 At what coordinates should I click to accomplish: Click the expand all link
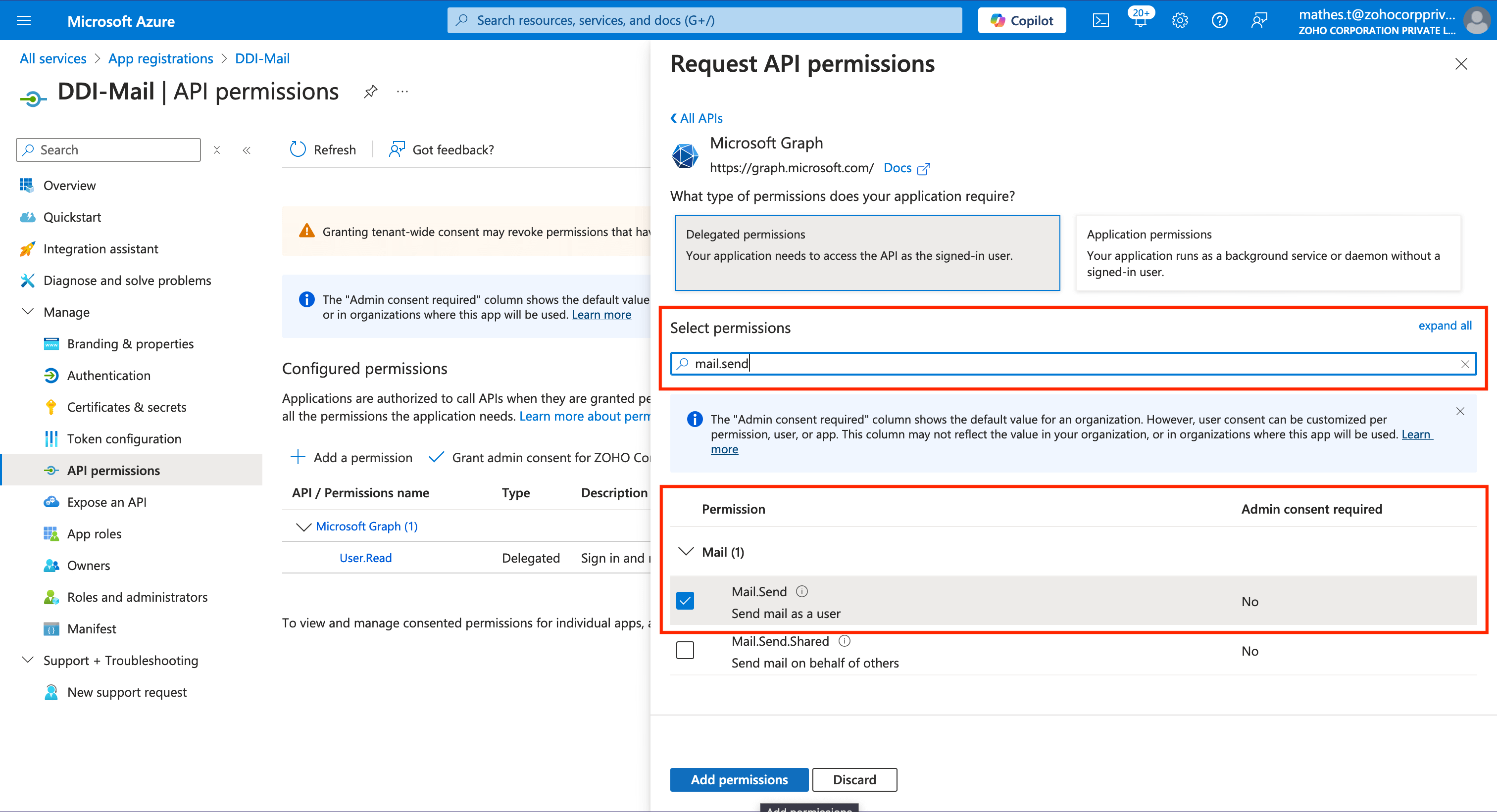[1445, 325]
